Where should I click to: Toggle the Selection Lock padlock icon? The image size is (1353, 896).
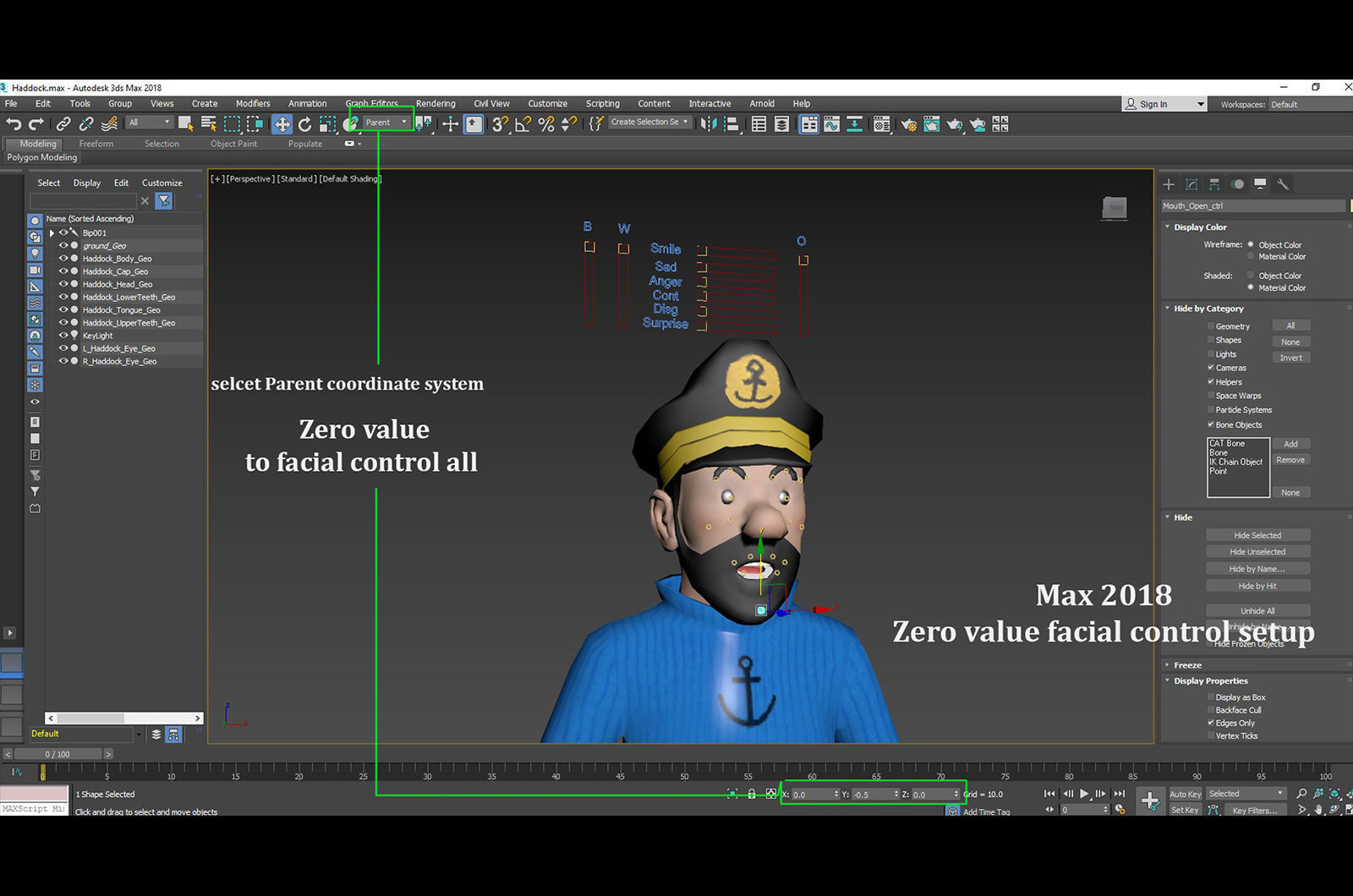tap(752, 794)
